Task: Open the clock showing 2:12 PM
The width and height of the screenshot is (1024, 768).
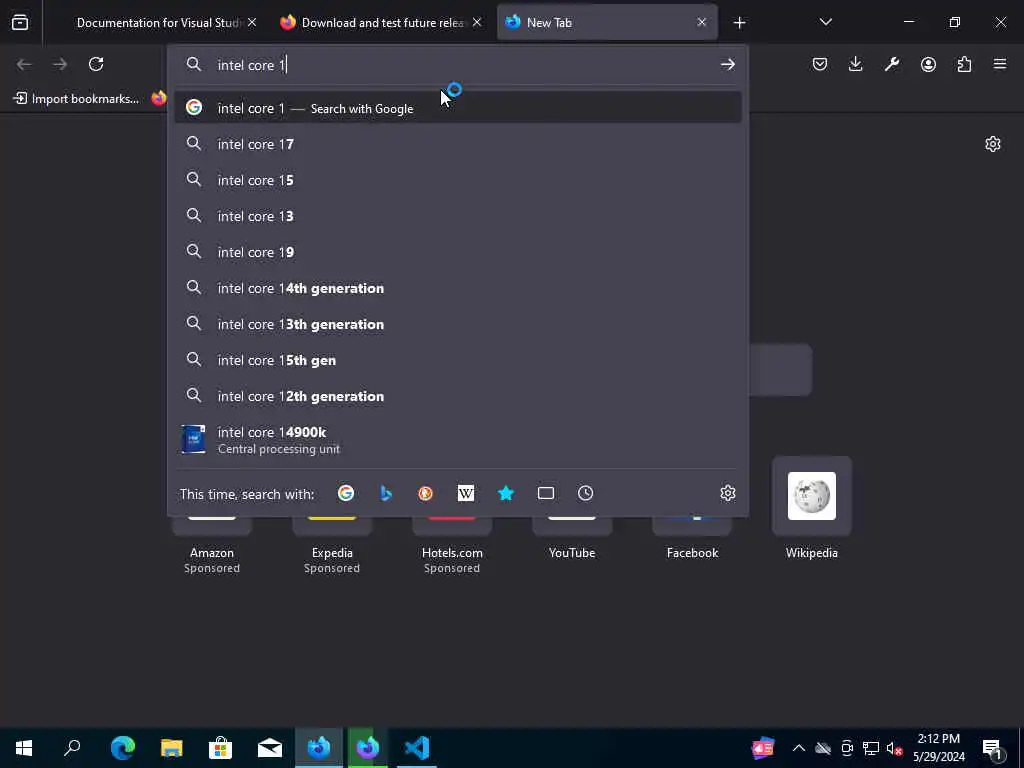Action: point(938,748)
